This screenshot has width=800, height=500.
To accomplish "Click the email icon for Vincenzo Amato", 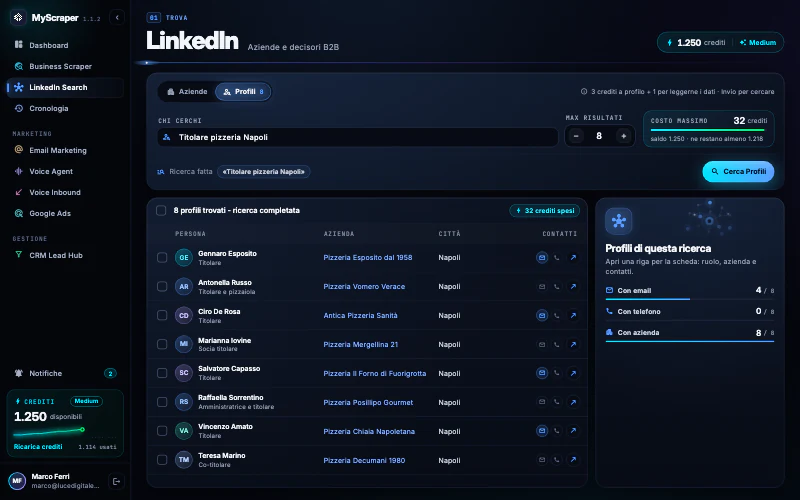I will [x=542, y=431].
